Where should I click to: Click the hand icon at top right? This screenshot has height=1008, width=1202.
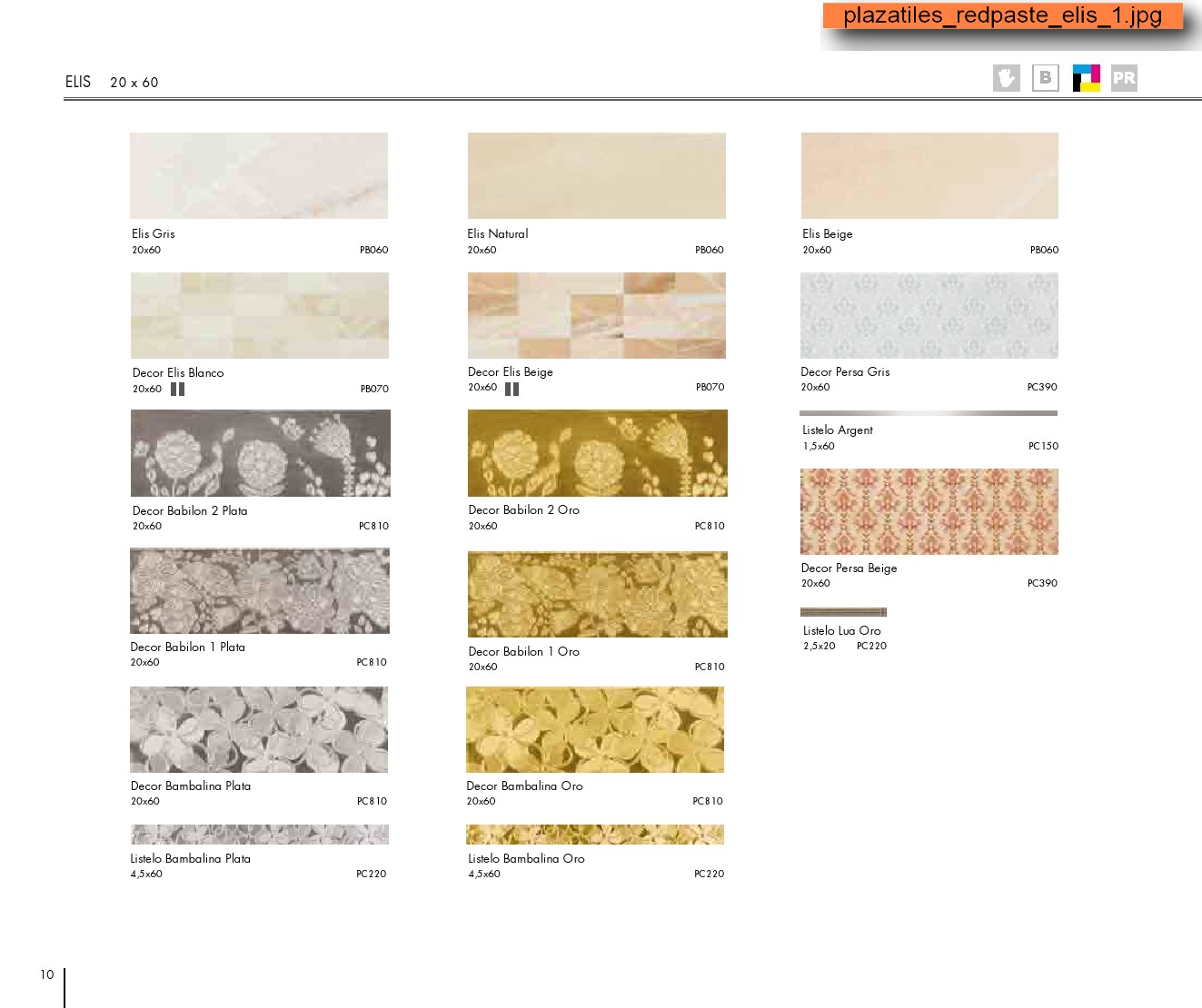coord(1007,78)
